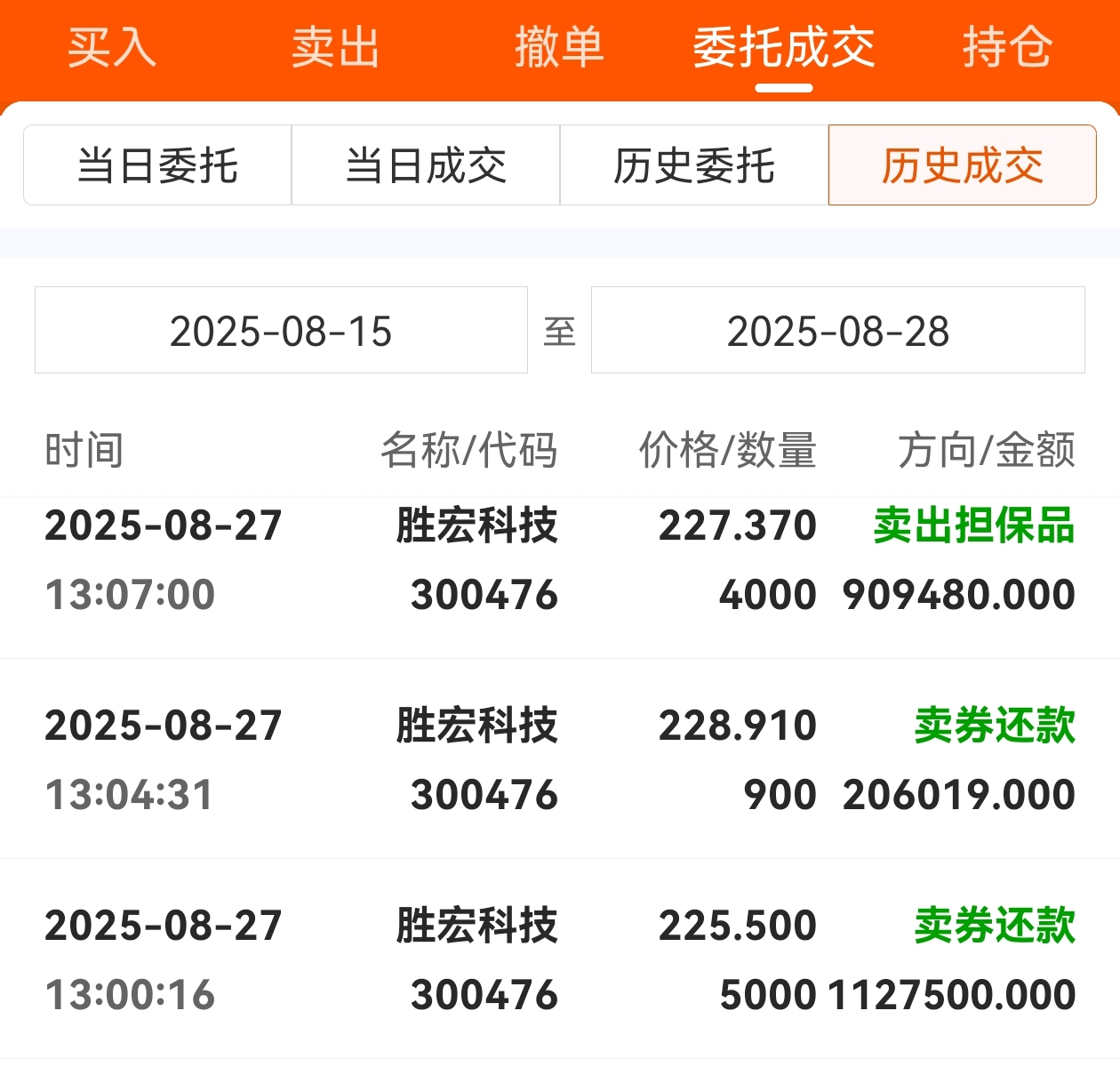Click the 名称/代码 column header
Image resolution: width=1120 pixels, height=1067 pixels.
[469, 450]
